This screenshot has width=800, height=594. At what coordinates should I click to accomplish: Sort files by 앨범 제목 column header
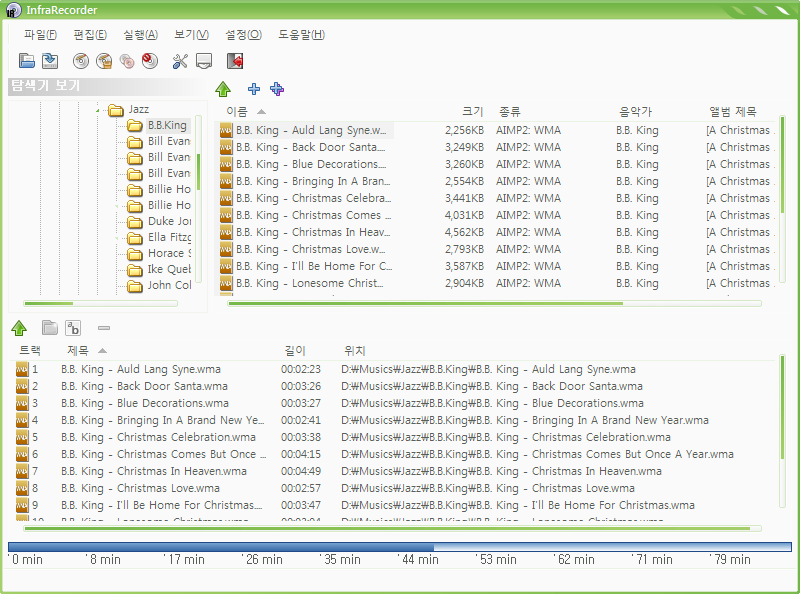(733, 112)
